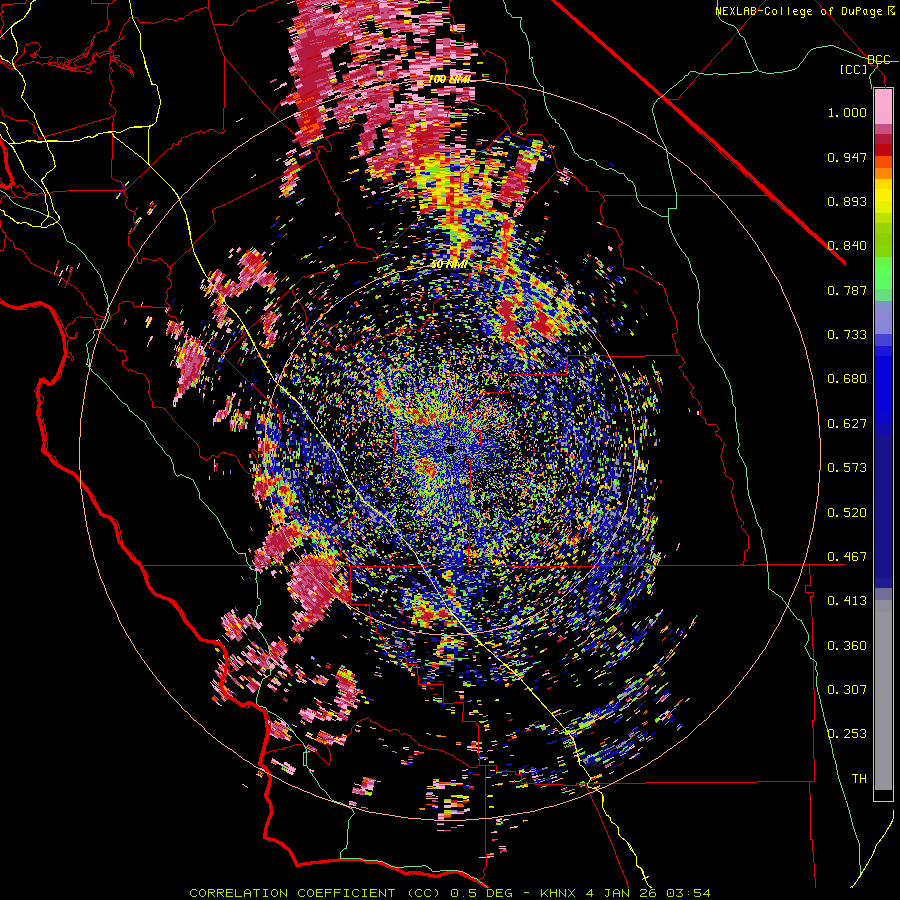Select the 0.627 legend value
This screenshot has height=900, width=900.
pos(847,424)
